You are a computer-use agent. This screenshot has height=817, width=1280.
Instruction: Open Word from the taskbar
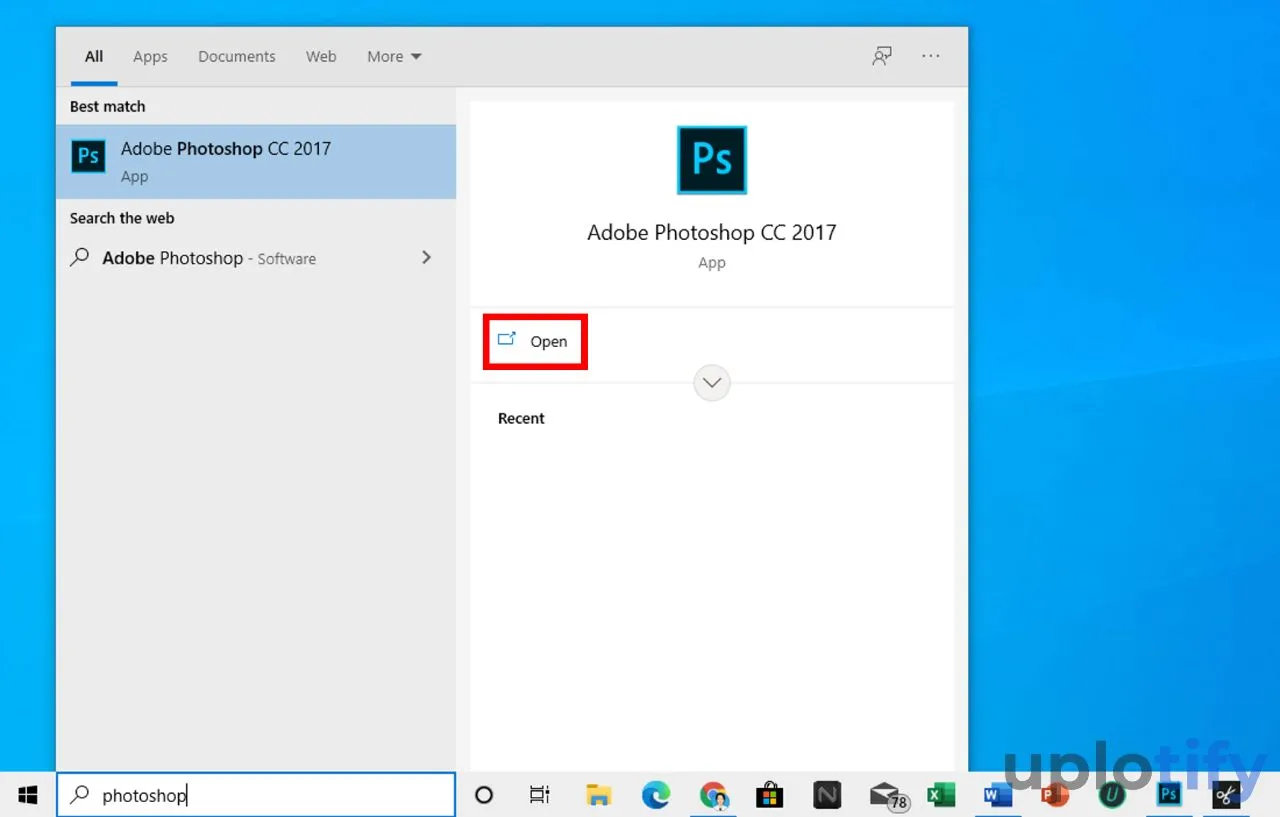pos(997,795)
